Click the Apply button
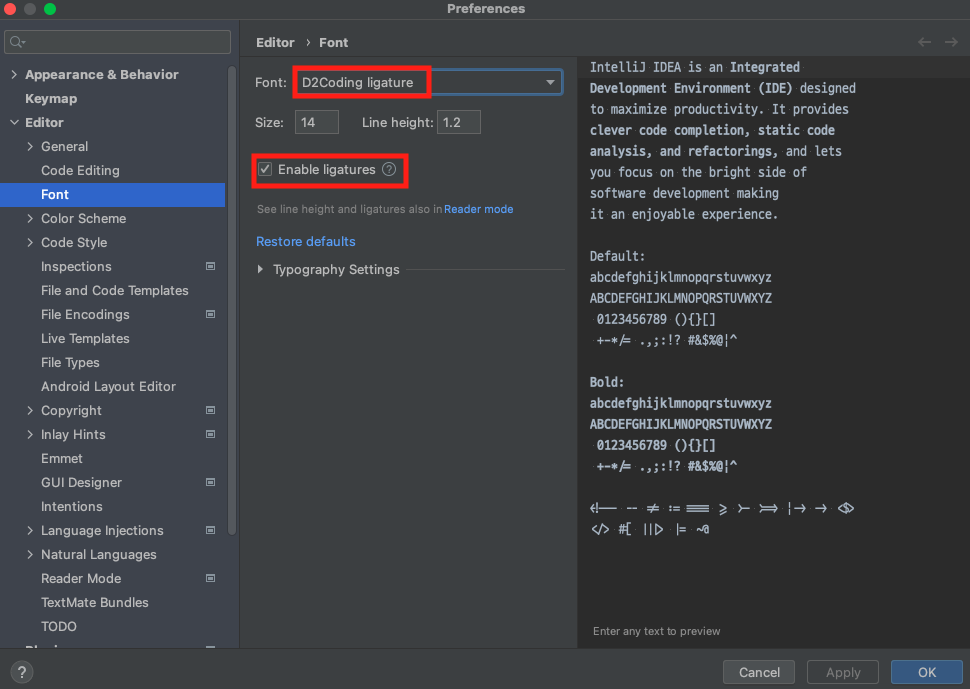 click(843, 672)
